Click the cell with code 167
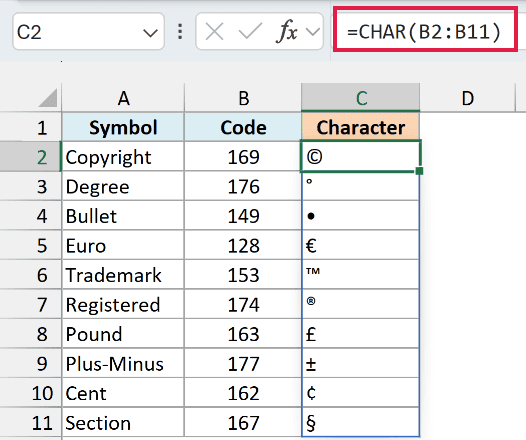The width and height of the screenshot is (526, 440). (243, 423)
